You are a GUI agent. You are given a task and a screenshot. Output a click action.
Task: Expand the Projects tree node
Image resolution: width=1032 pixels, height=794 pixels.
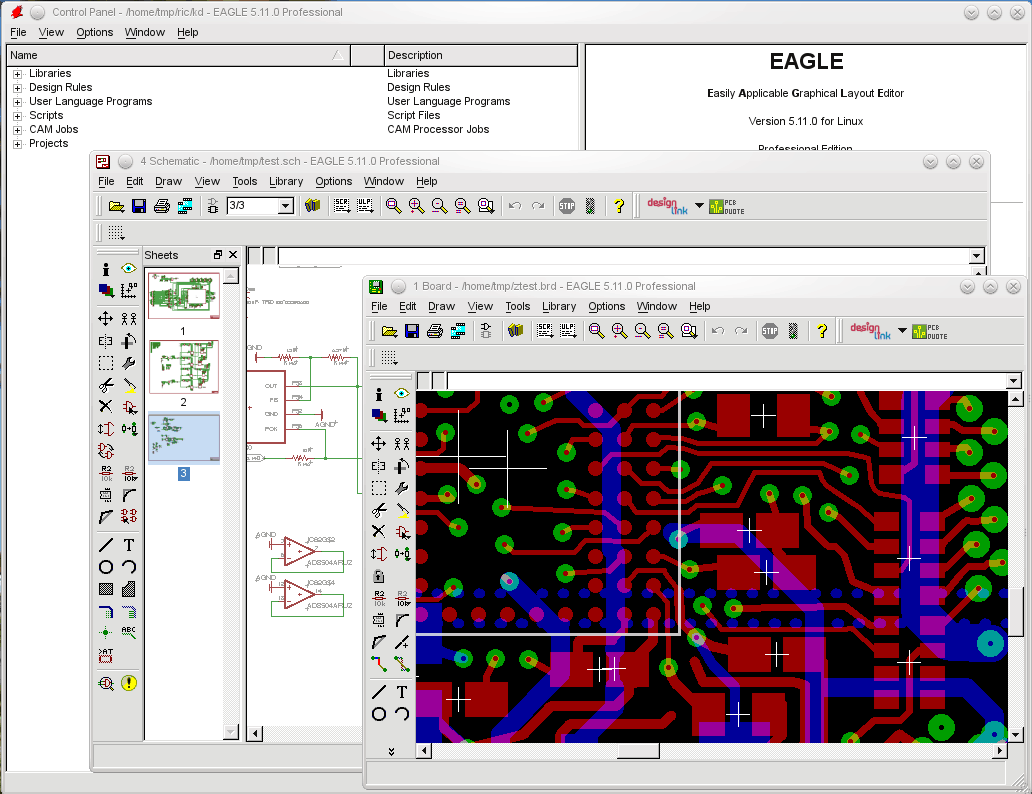[17, 144]
